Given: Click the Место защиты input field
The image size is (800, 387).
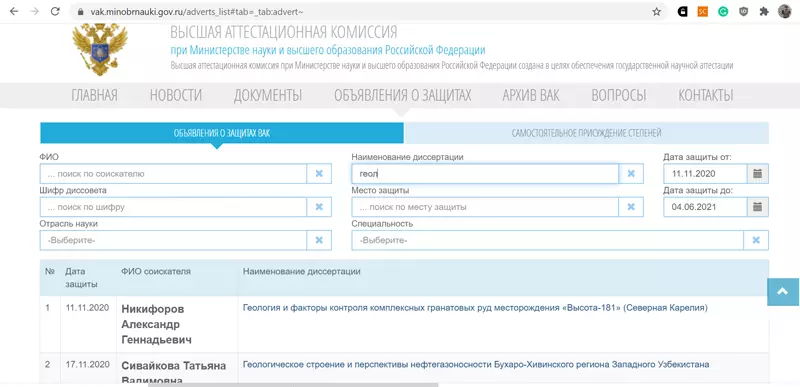Looking at the screenshot, I should 485,207.
